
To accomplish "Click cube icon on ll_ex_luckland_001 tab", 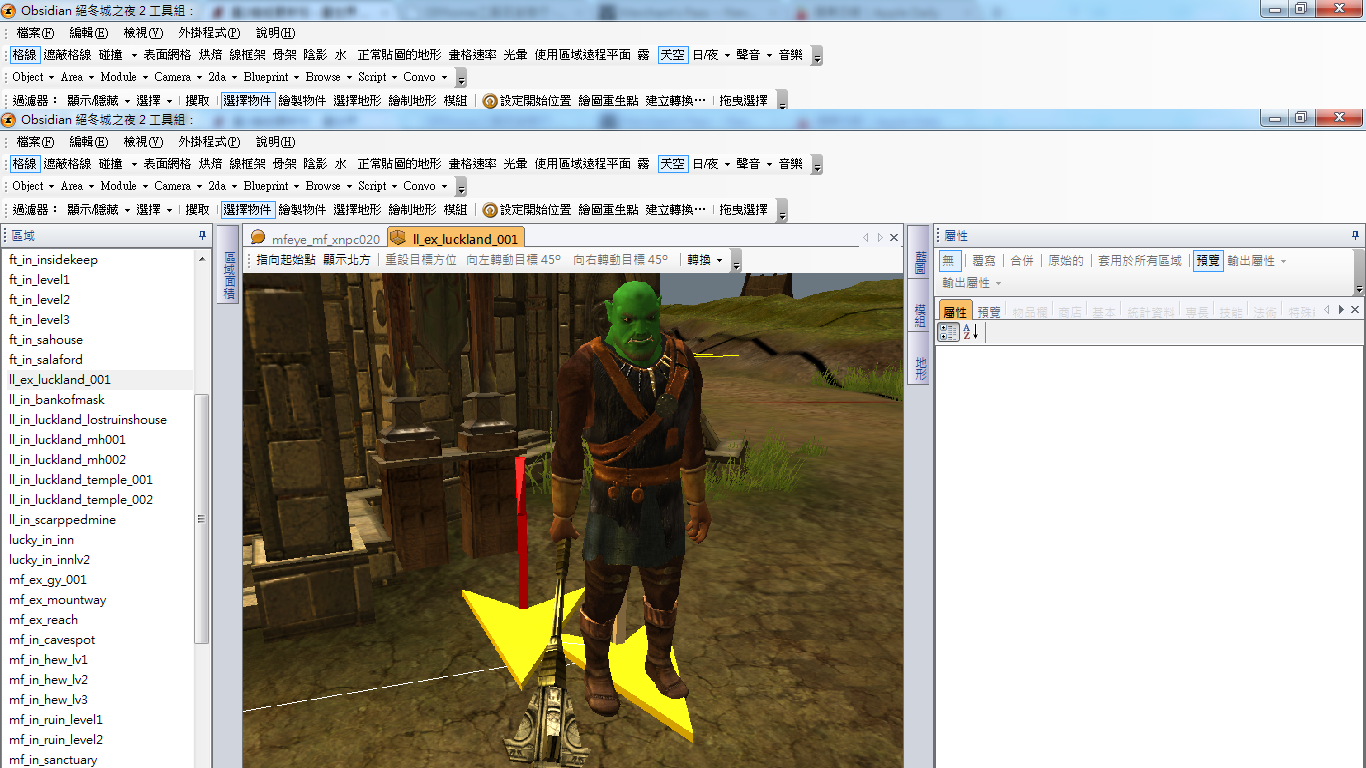I will 398,238.
